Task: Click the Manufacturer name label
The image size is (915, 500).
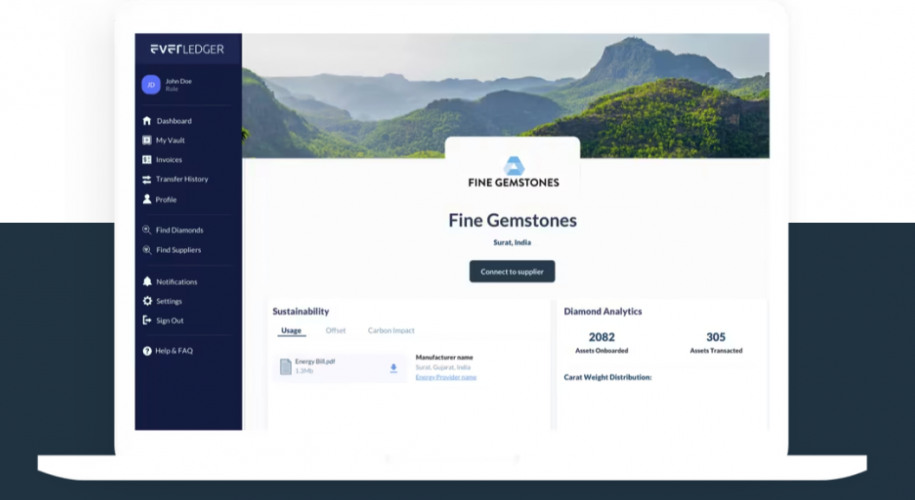Action: point(444,357)
